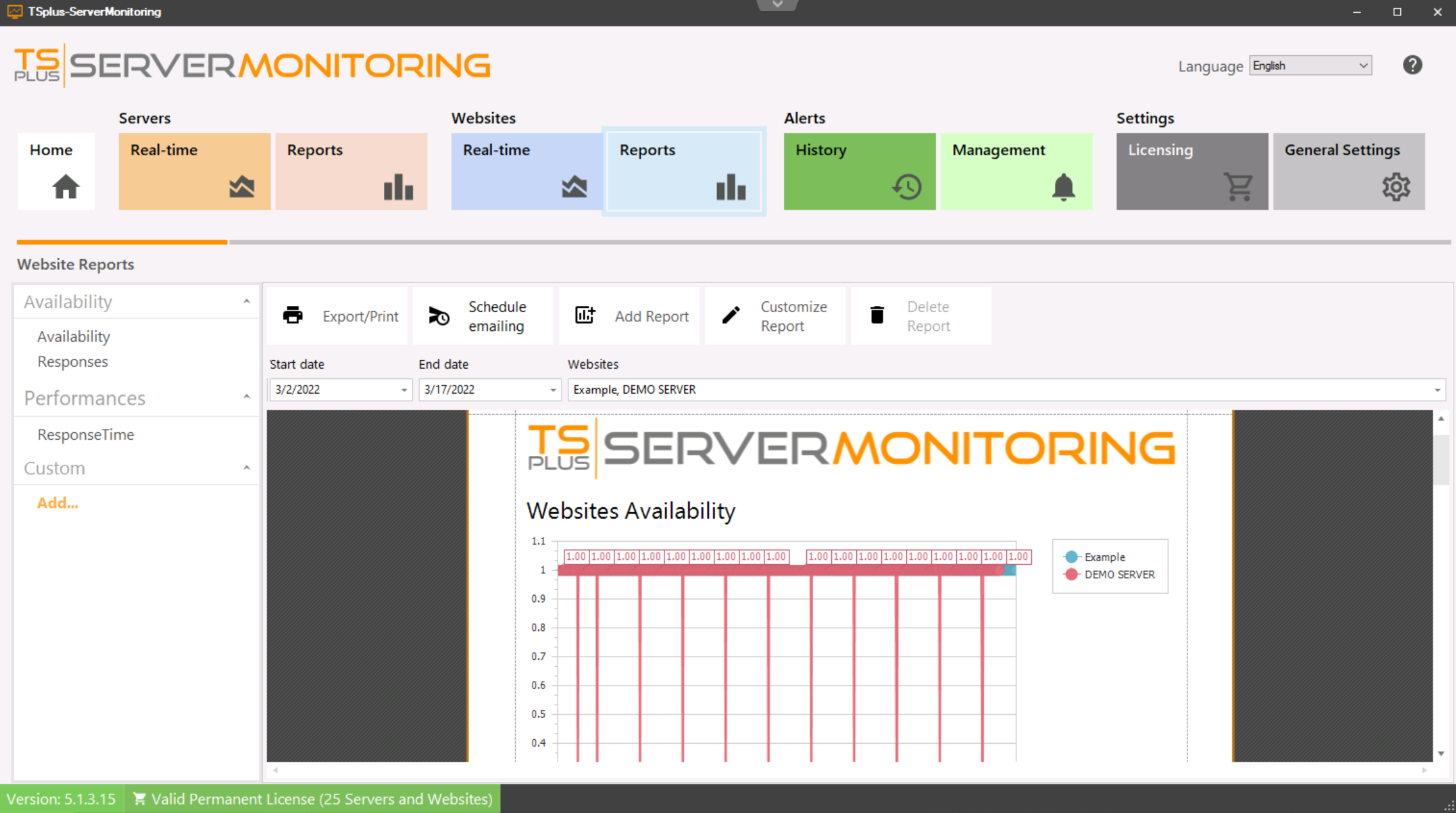Select the Responses report
This screenshot has width=1456, height=813.
[x=72, y=362]
